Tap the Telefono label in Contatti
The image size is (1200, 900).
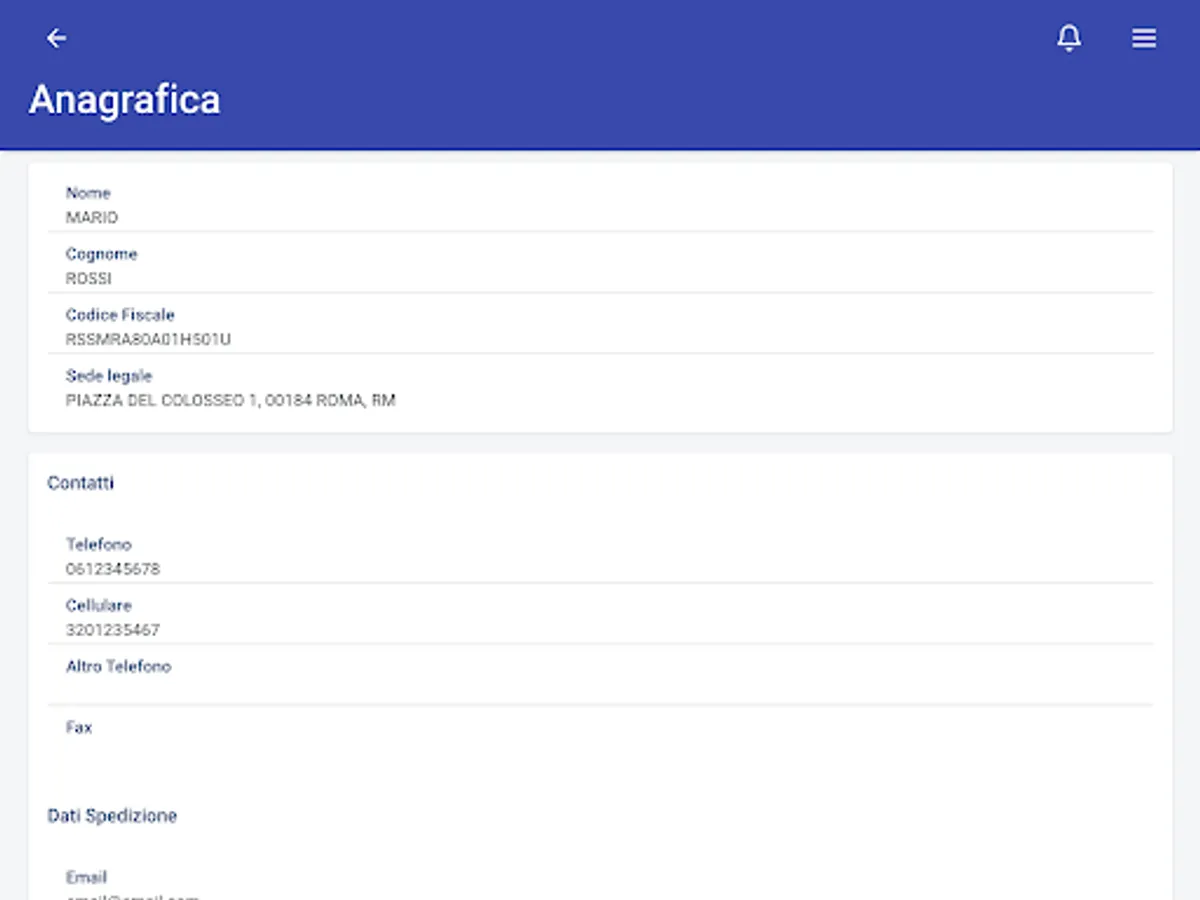98,544
